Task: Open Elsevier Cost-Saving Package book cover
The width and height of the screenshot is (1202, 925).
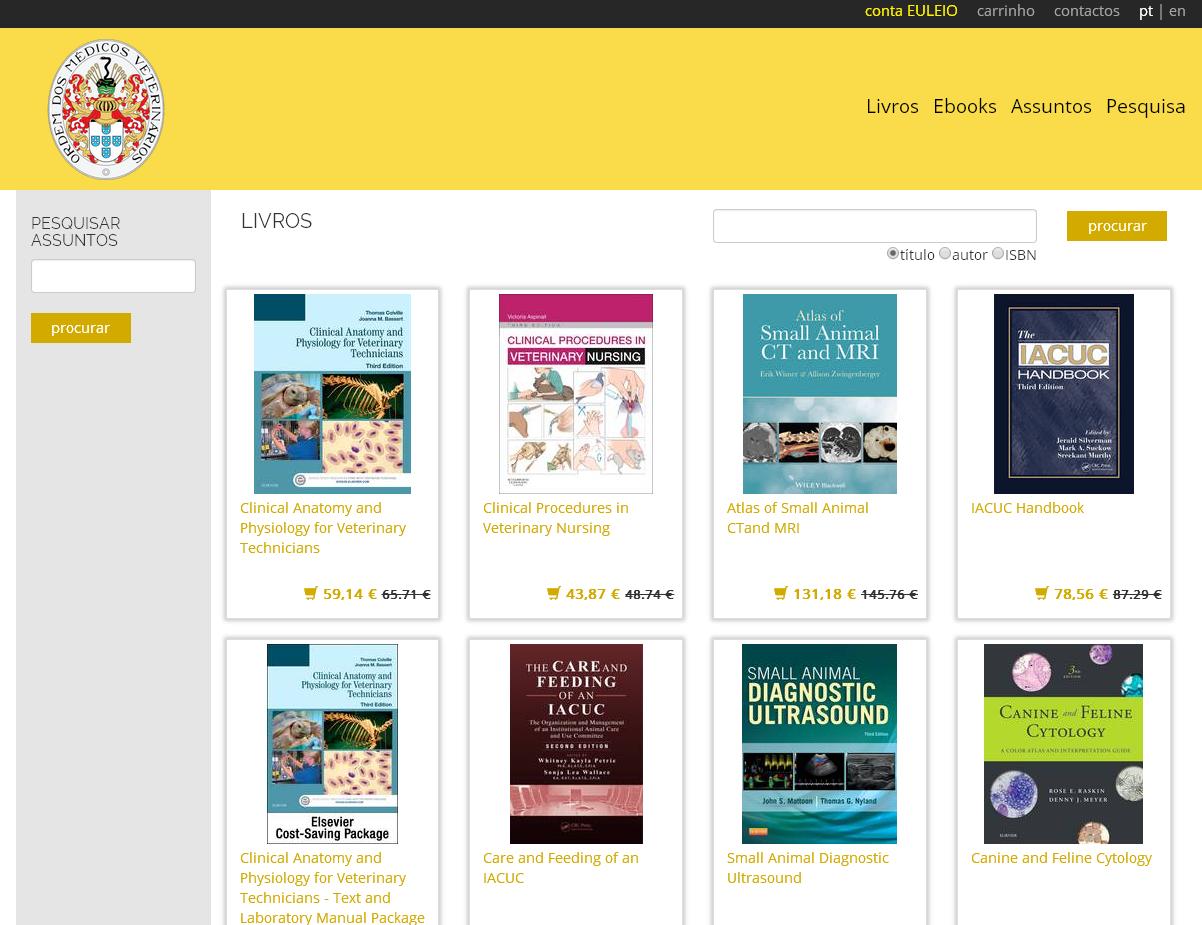Action: point(332,744)
